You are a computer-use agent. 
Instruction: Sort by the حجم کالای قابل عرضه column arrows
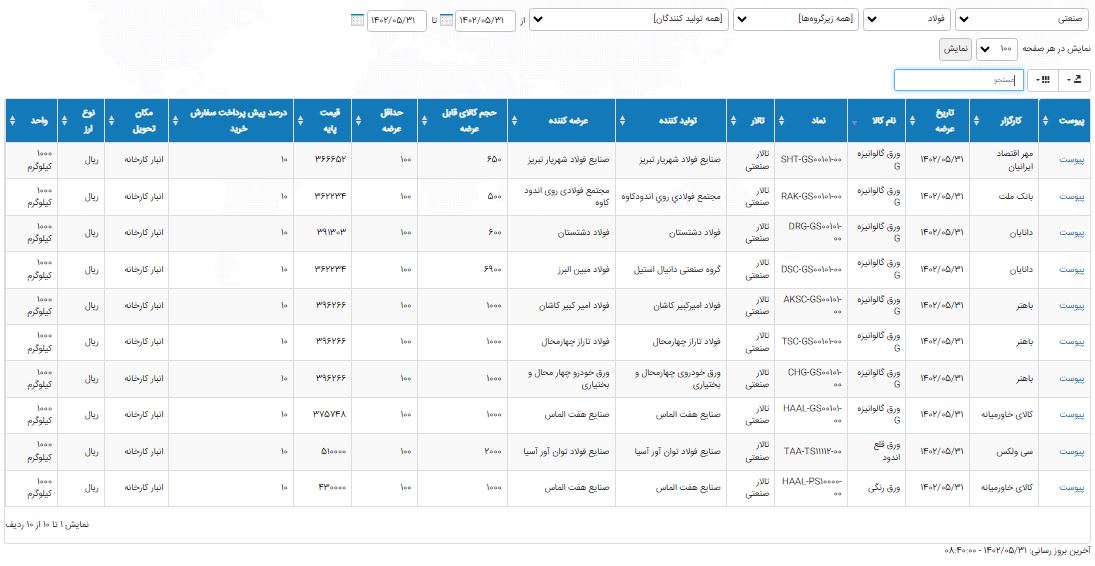[423, 120]
